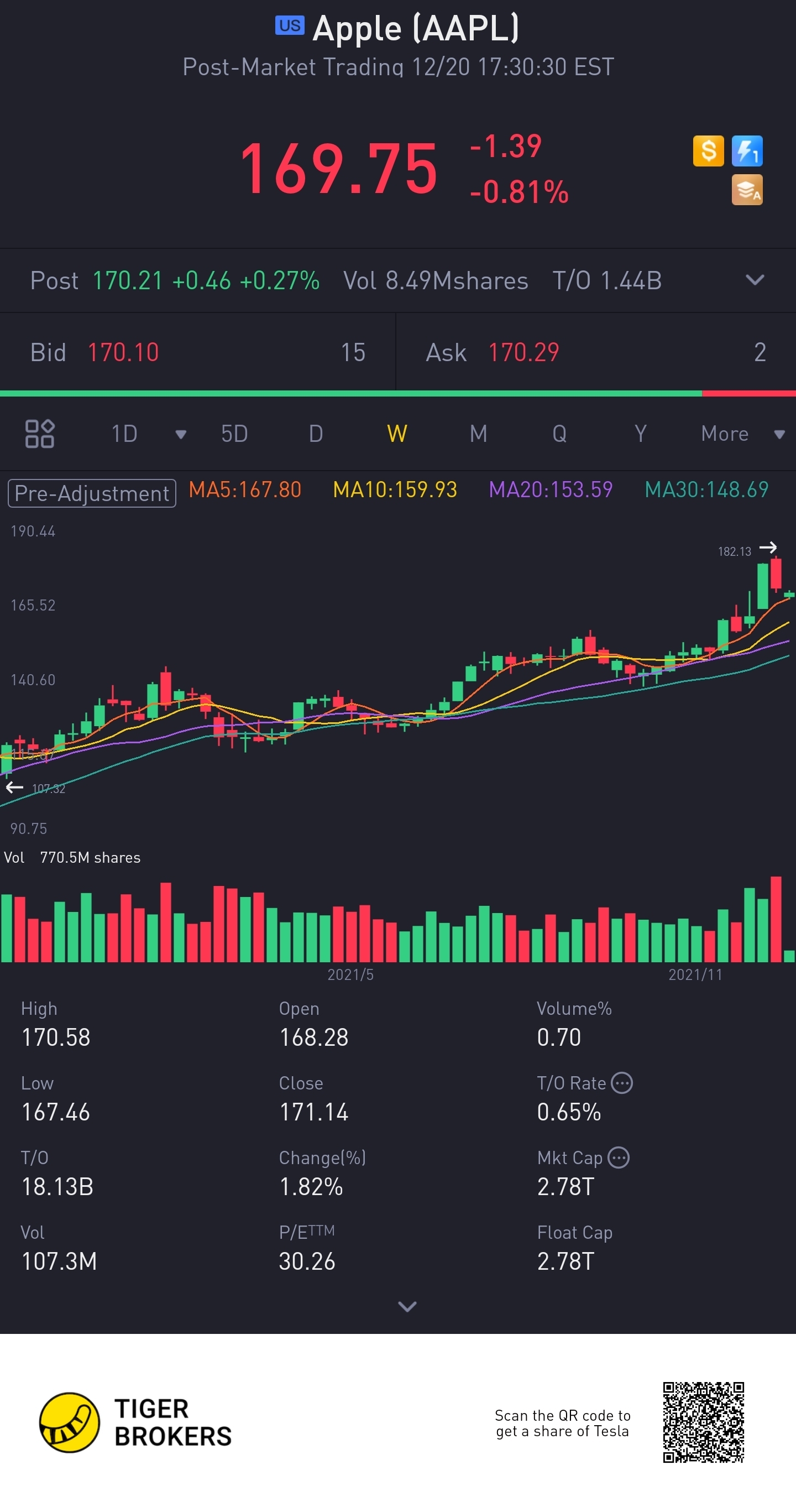Tap the MA20:153.59 indicator label

551,489
